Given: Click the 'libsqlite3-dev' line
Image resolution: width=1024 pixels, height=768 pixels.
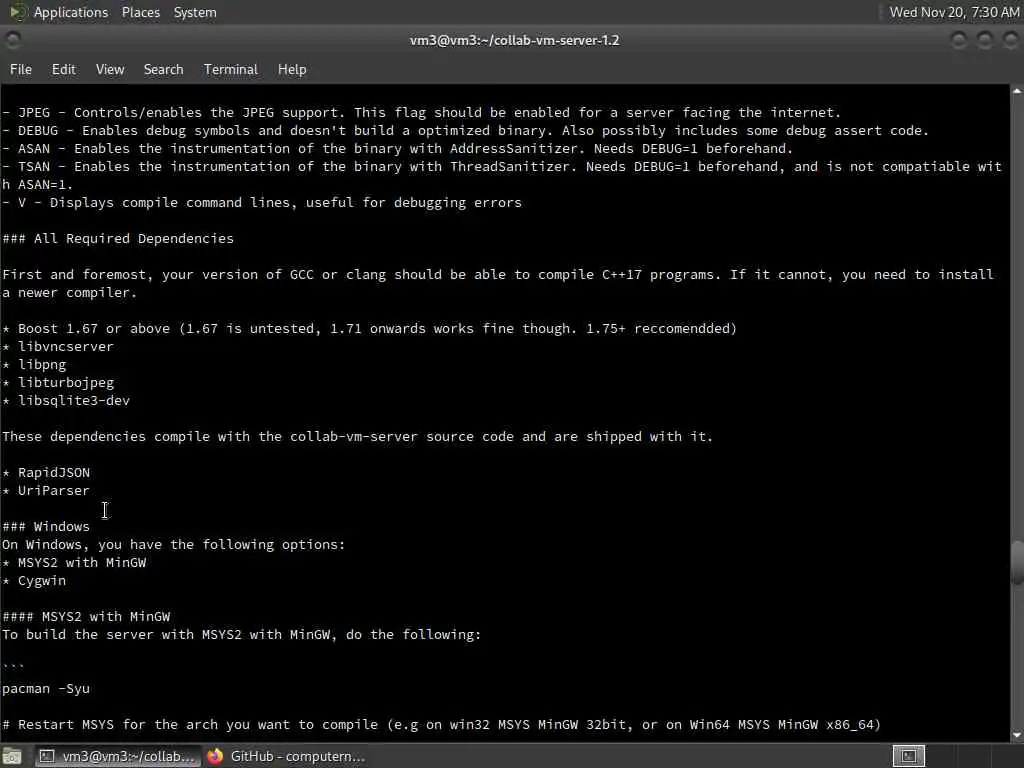Looking at the screenshot, I should tap(66, 401).
